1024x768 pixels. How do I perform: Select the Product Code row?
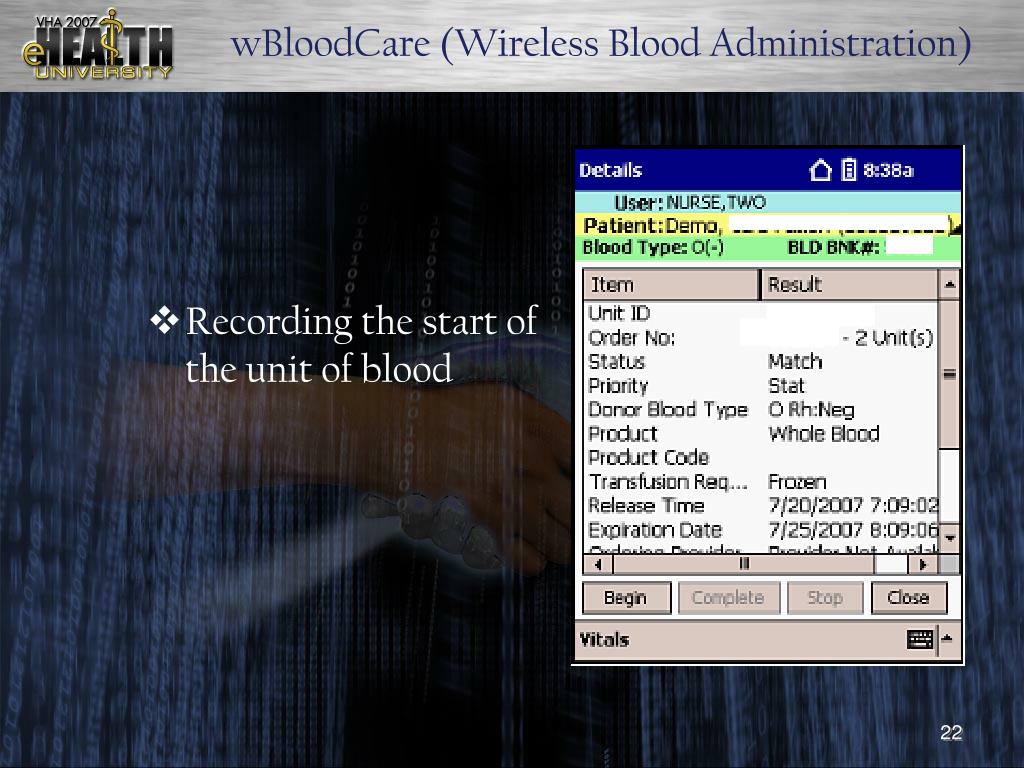point(761,458)
